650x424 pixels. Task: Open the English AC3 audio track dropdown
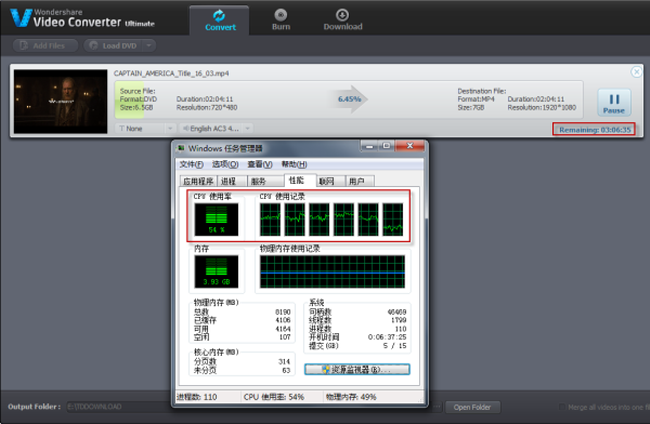(216, 128)
